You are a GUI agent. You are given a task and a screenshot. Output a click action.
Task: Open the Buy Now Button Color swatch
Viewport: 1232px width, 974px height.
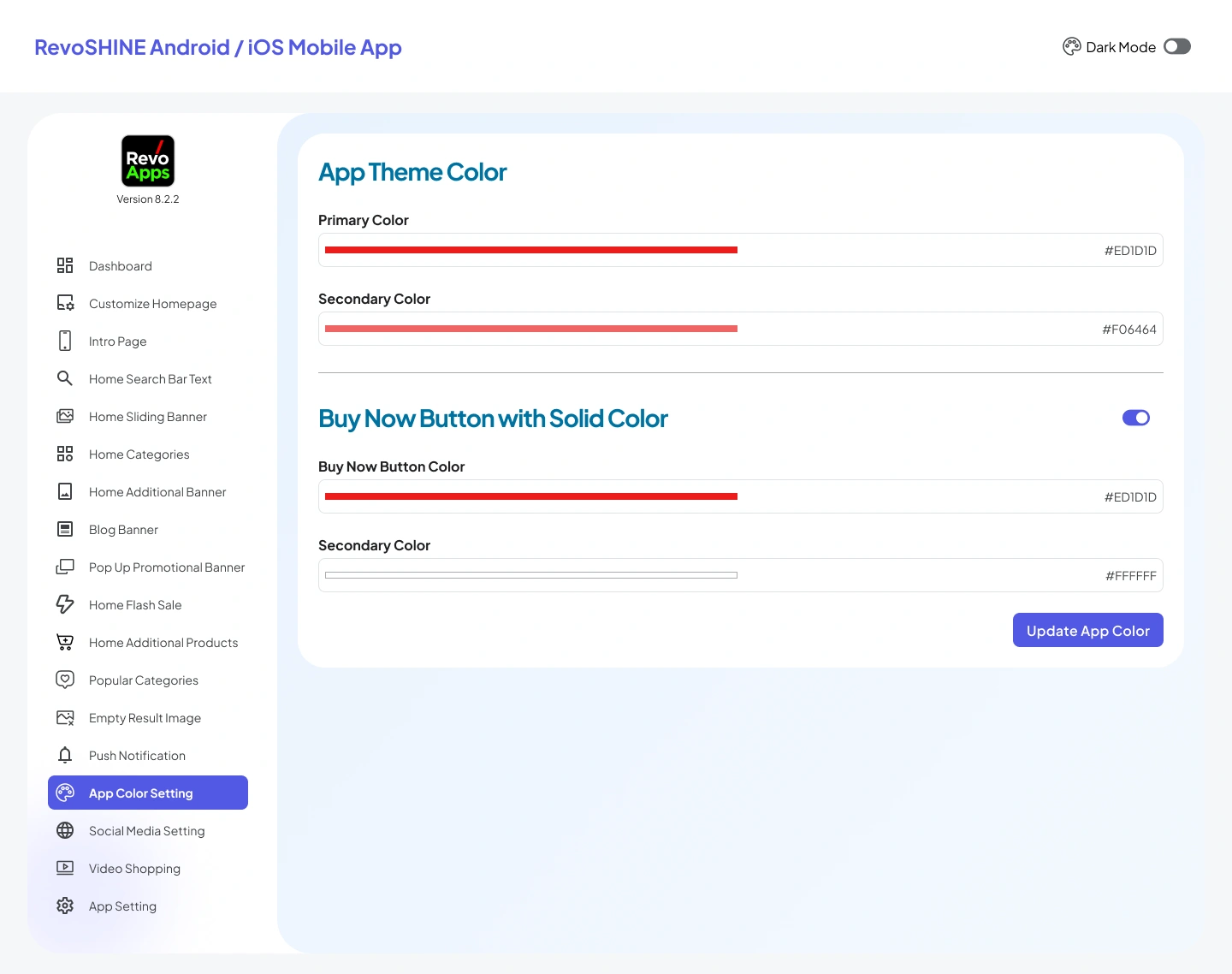tap(531, 496)
